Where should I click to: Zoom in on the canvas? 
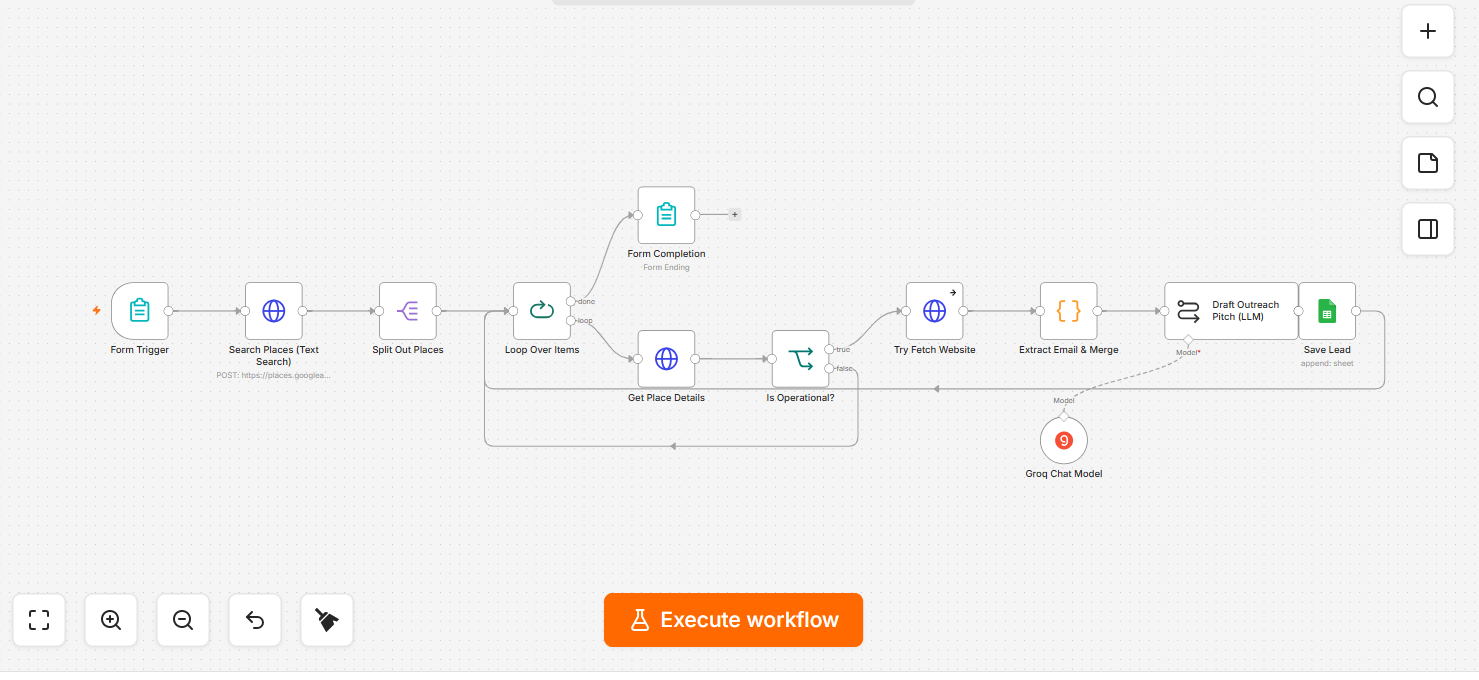(x=111, y=620)
